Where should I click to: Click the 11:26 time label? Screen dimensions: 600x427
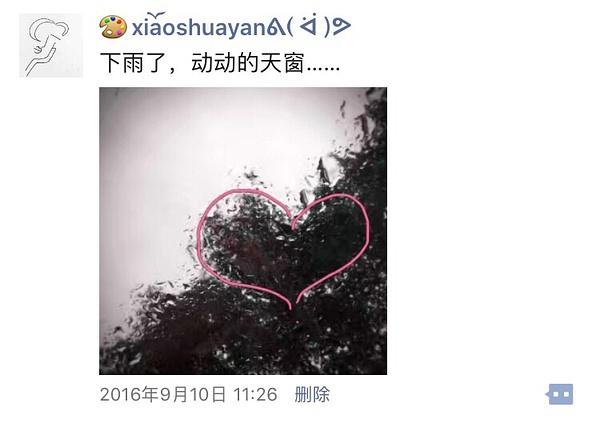tap(255, 394)
